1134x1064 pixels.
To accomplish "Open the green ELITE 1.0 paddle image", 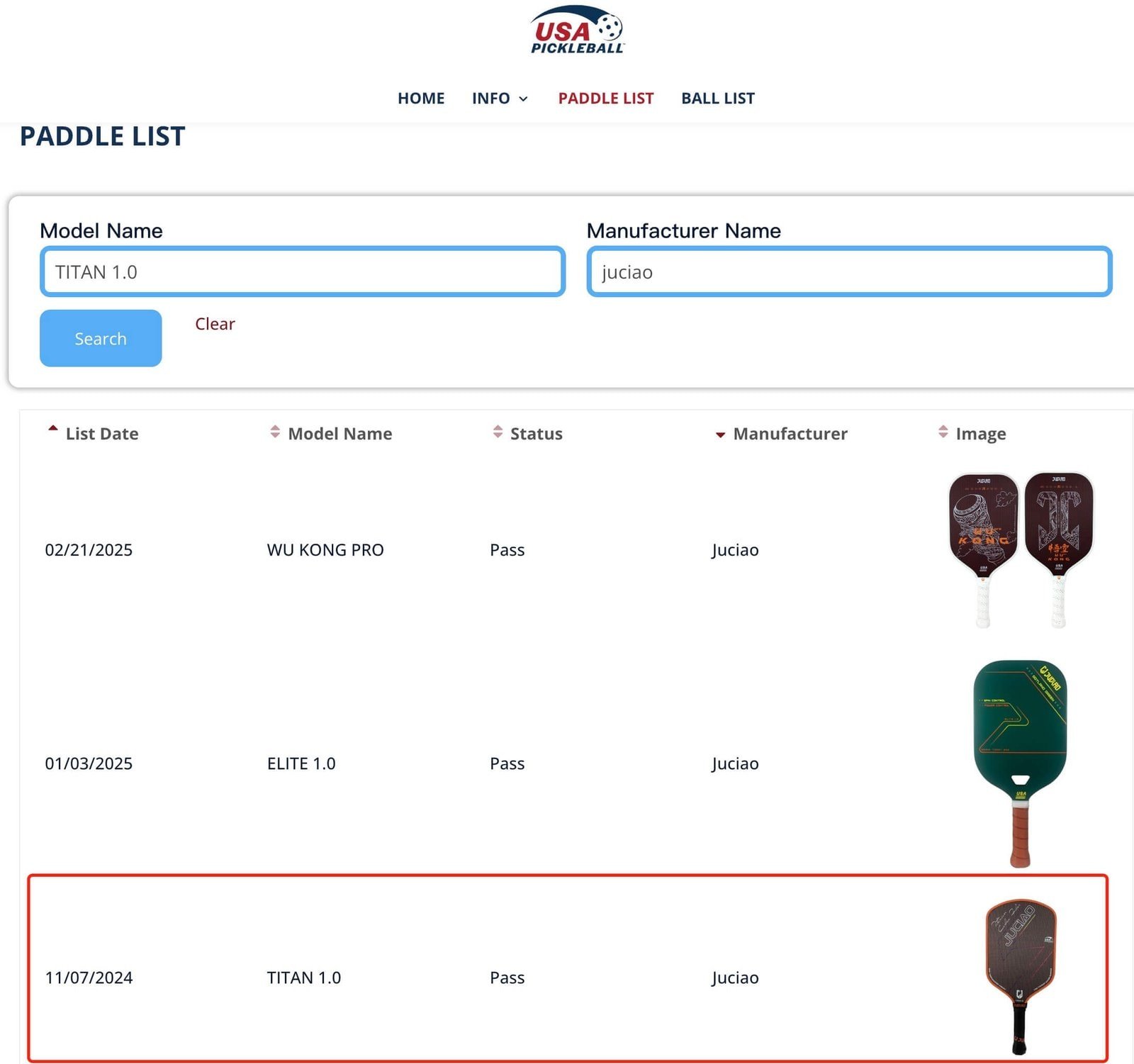I will click(x=1021, y=763).
